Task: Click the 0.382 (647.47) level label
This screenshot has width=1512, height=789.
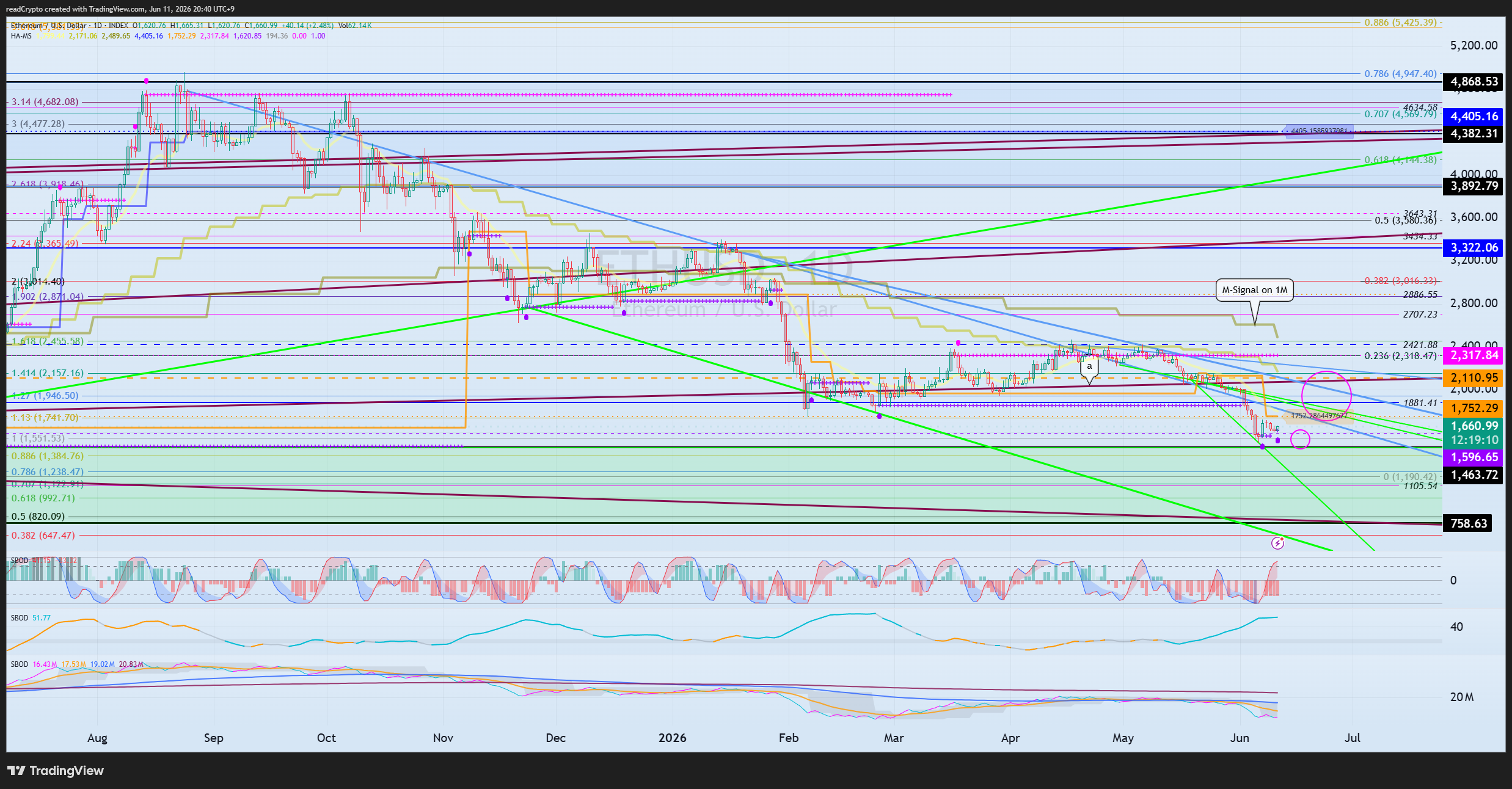Action: (43, 536)
